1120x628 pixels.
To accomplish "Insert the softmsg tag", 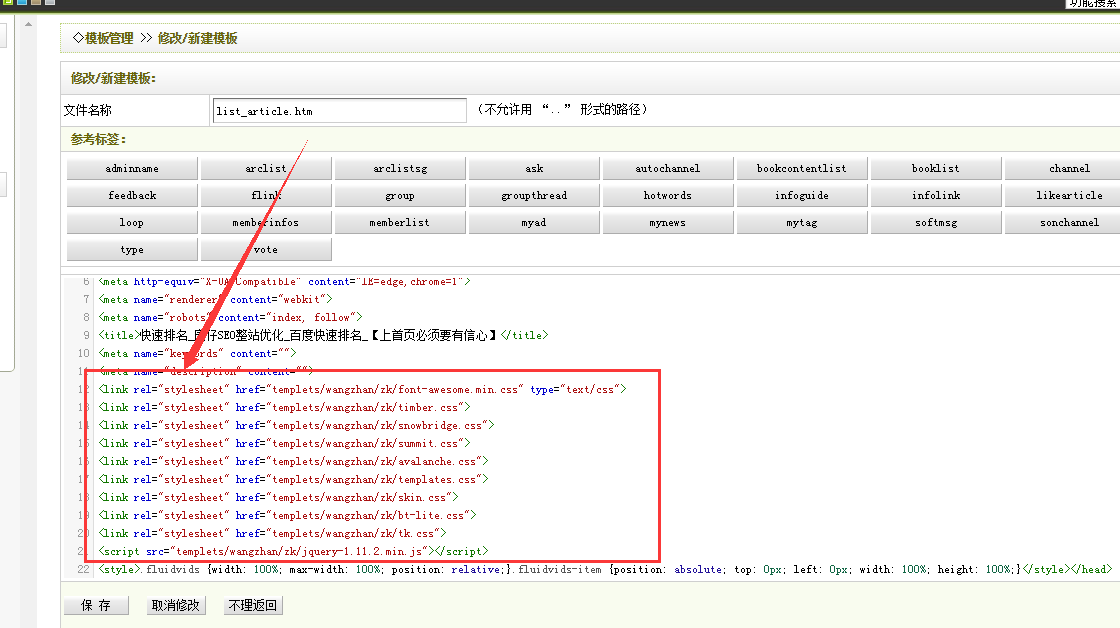I will click(936, 223).
